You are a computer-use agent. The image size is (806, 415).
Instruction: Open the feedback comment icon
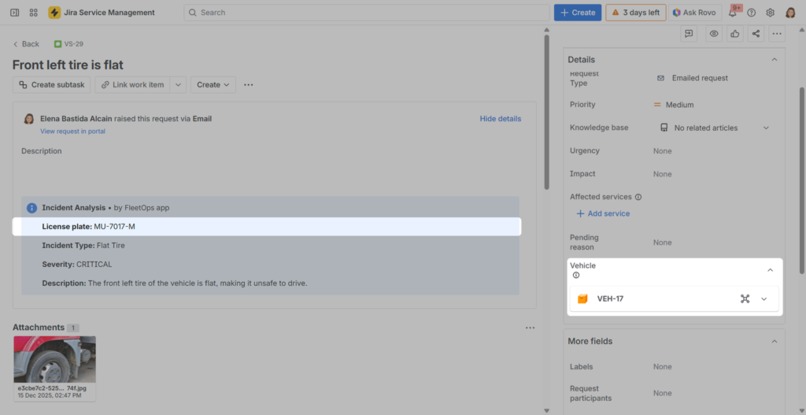pos(689,34)
